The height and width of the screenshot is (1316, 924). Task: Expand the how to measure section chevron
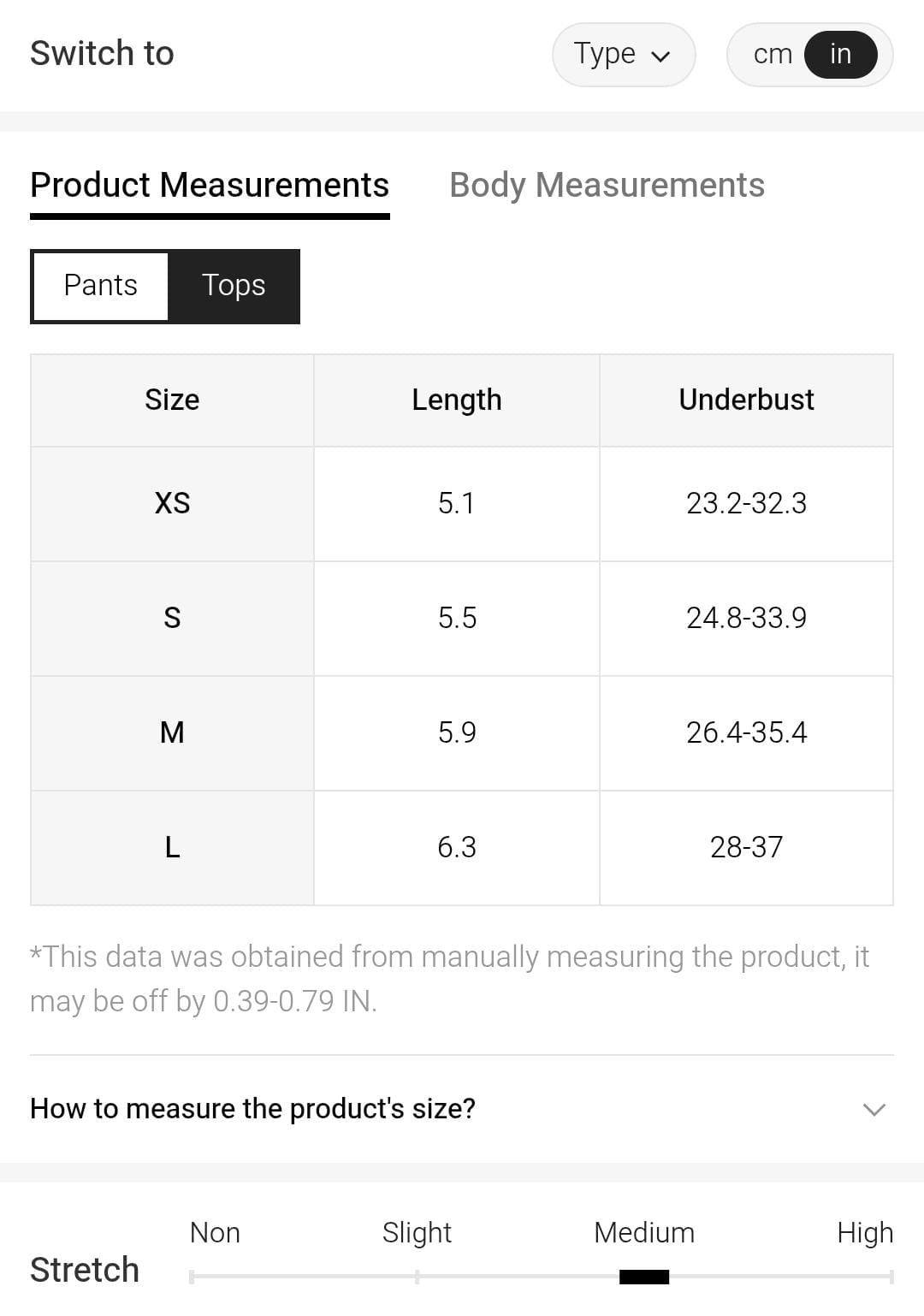[874, 1110]
